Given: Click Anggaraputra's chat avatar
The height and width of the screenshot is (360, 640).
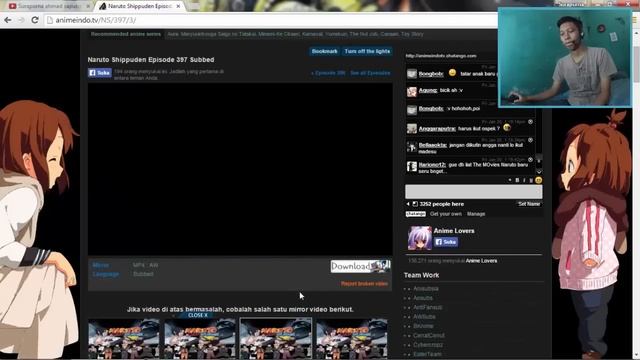Looking at the screenshot, I should [x=411, y=129].
